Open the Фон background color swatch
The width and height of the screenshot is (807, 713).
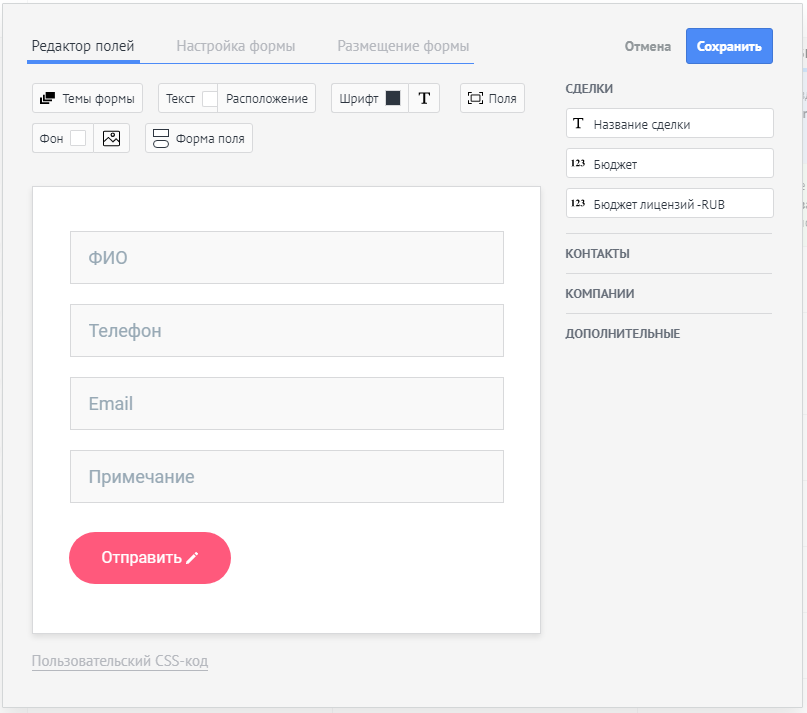[78, 138]
